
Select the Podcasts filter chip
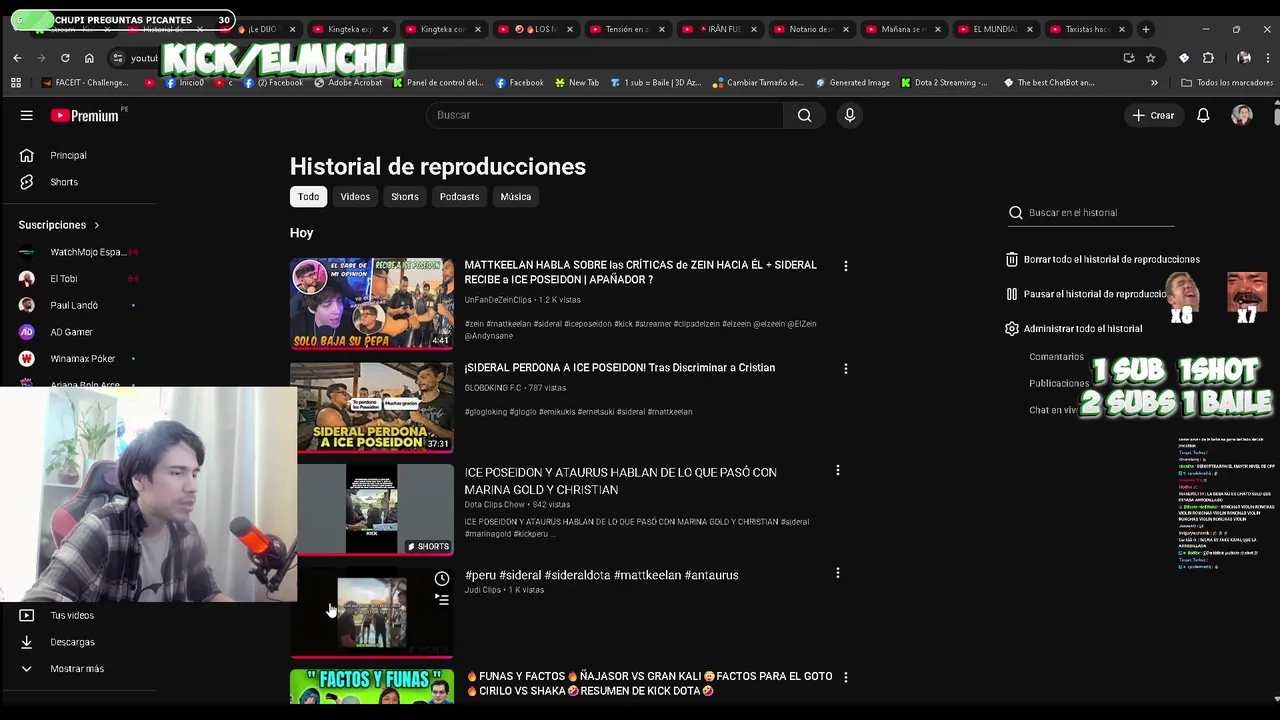(x=459, y=197)
